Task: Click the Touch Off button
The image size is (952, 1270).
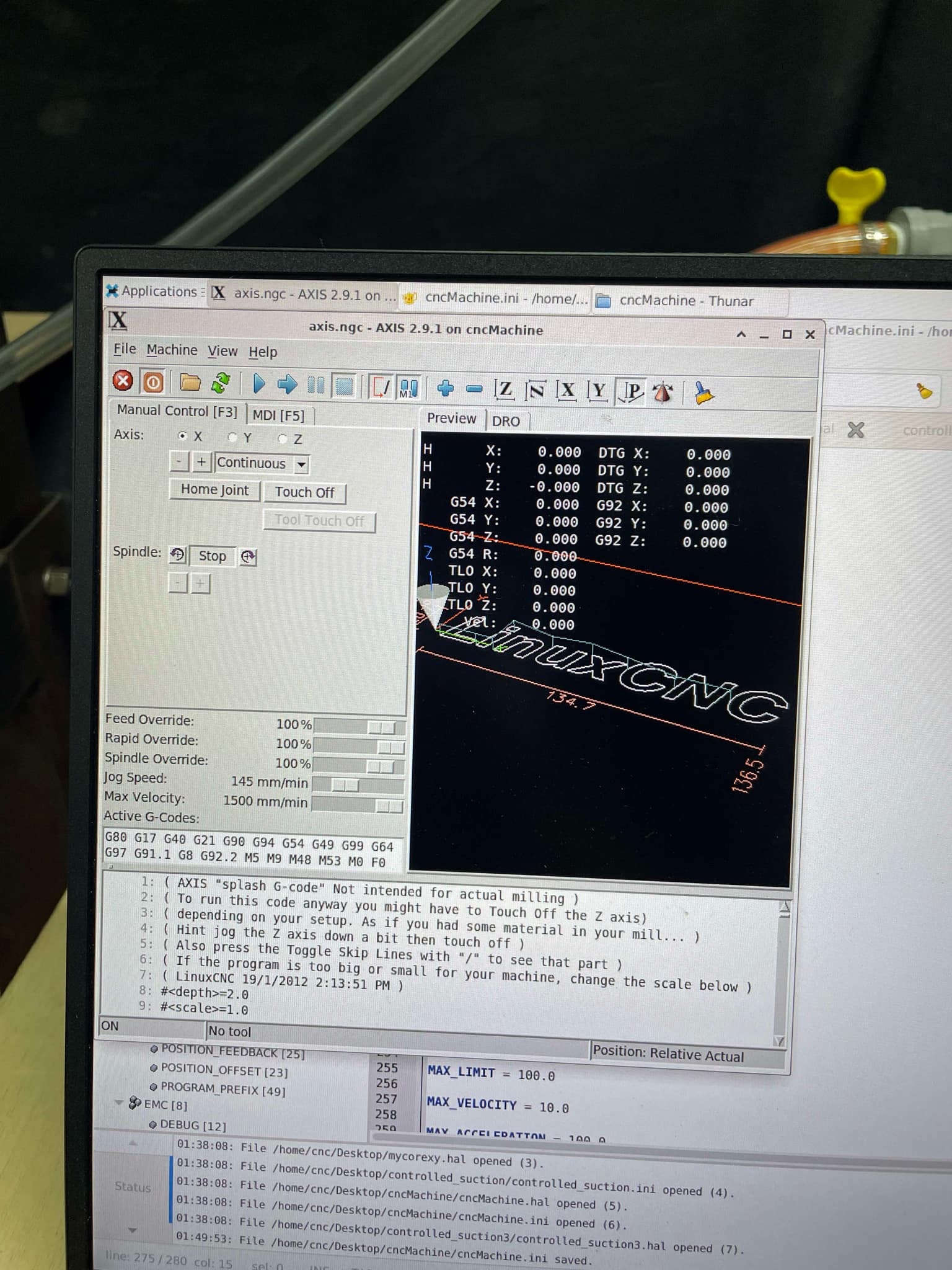Action: coord(304,492)
